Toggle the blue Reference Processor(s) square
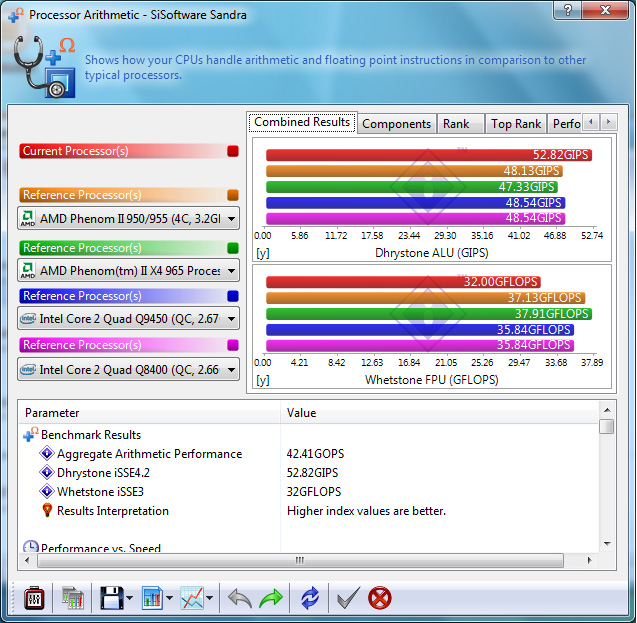The image size is (637, 623). click(x=233, y=296)
